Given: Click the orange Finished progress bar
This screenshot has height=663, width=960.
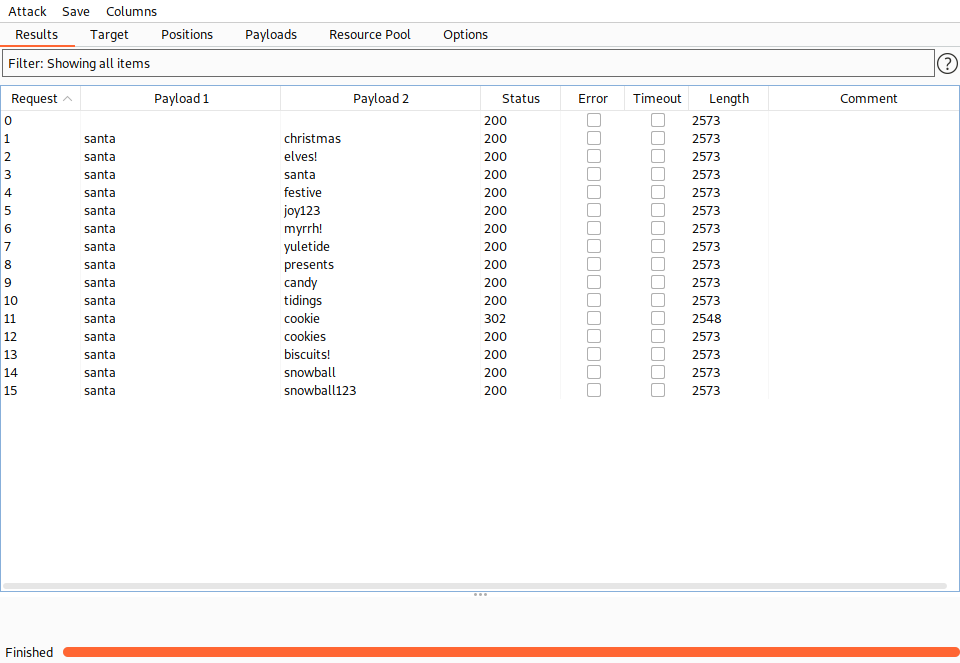Looking at the screenshot, I should [x=510, y=652].
